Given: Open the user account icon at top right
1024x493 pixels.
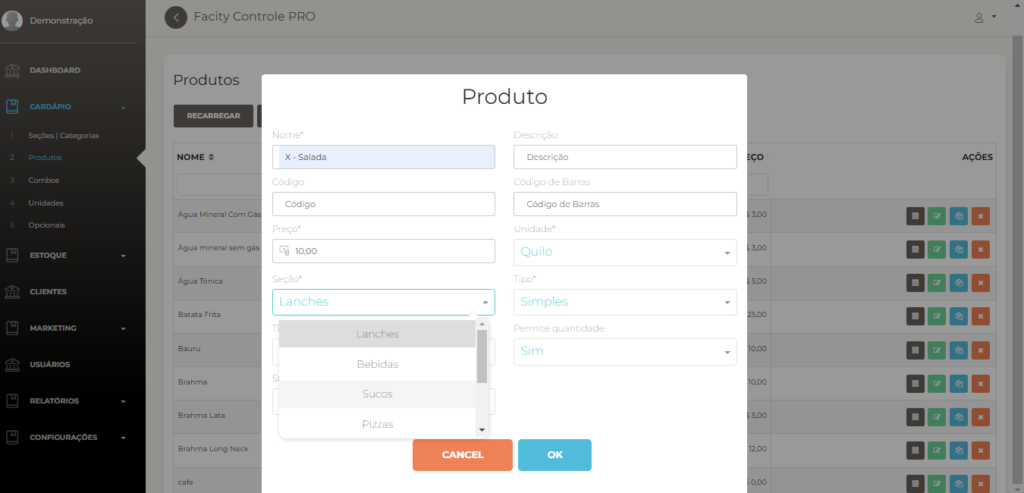Looking at the screenshot, I should (x=979, y=18).
